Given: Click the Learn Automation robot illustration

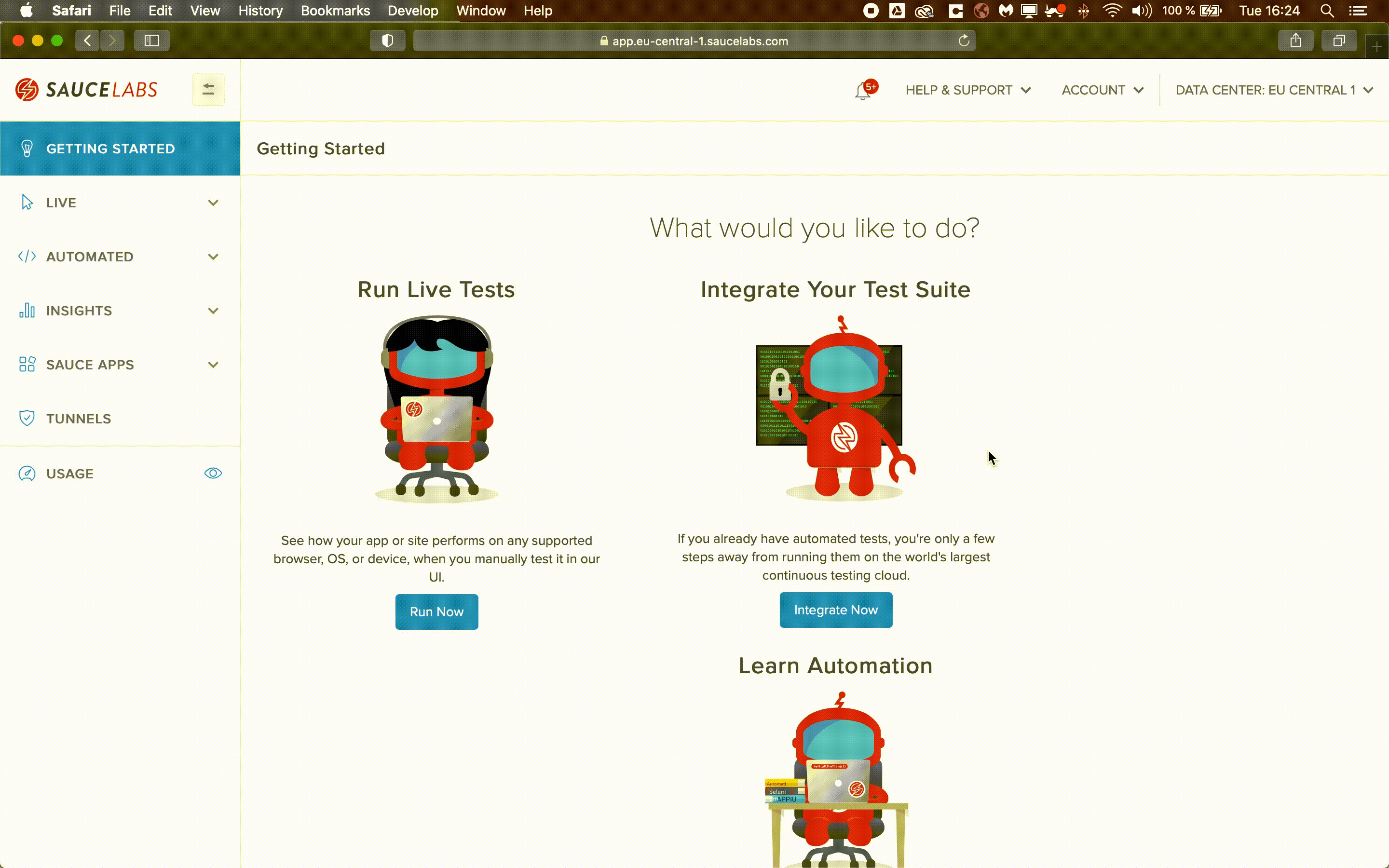Looking at the screenshot, I should pos(837,780).
